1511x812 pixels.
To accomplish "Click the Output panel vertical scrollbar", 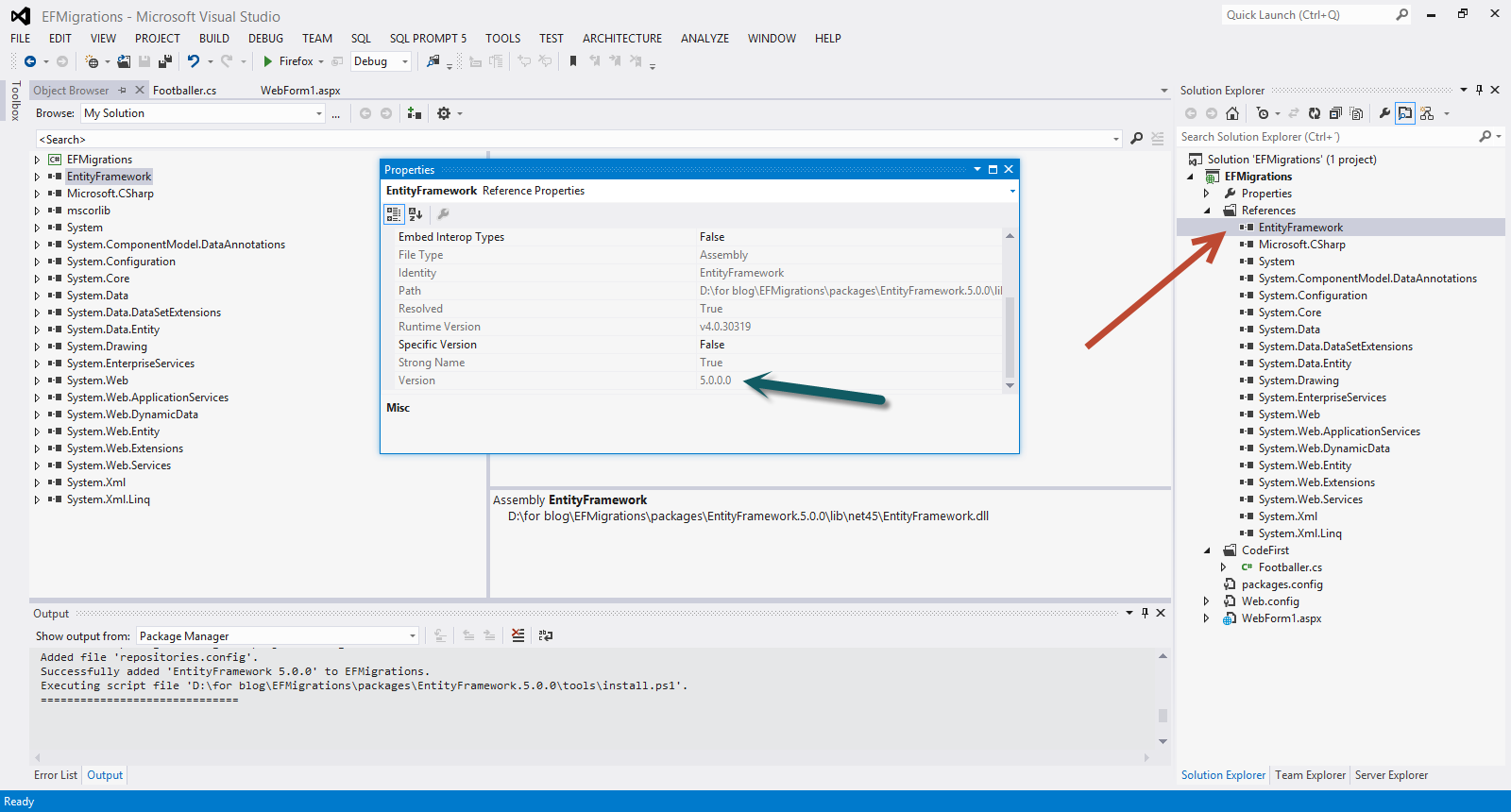I will [1163, 699].
